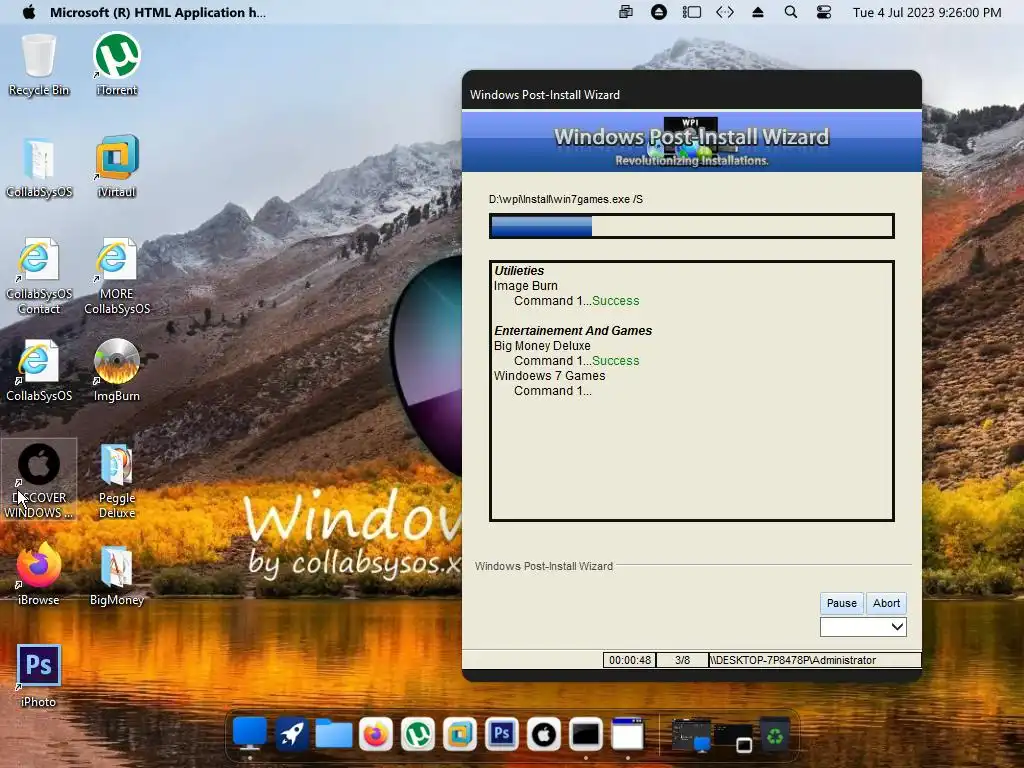
Task: Open the Microsoft (R) HTML Application menu
Action: (157, 12)
